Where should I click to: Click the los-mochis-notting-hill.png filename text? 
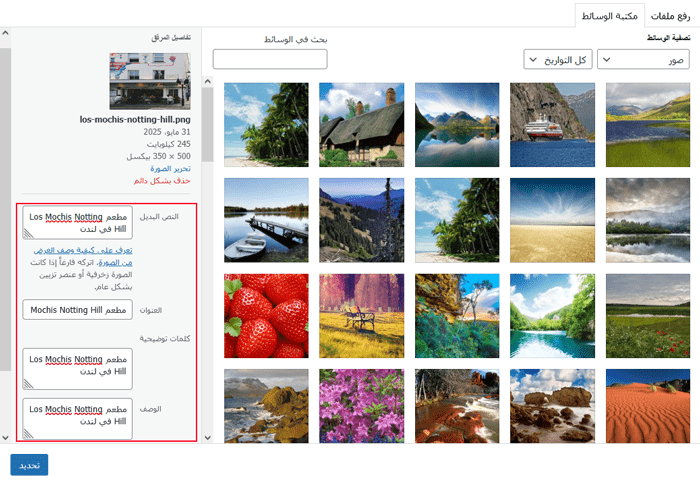pos(135,119)
